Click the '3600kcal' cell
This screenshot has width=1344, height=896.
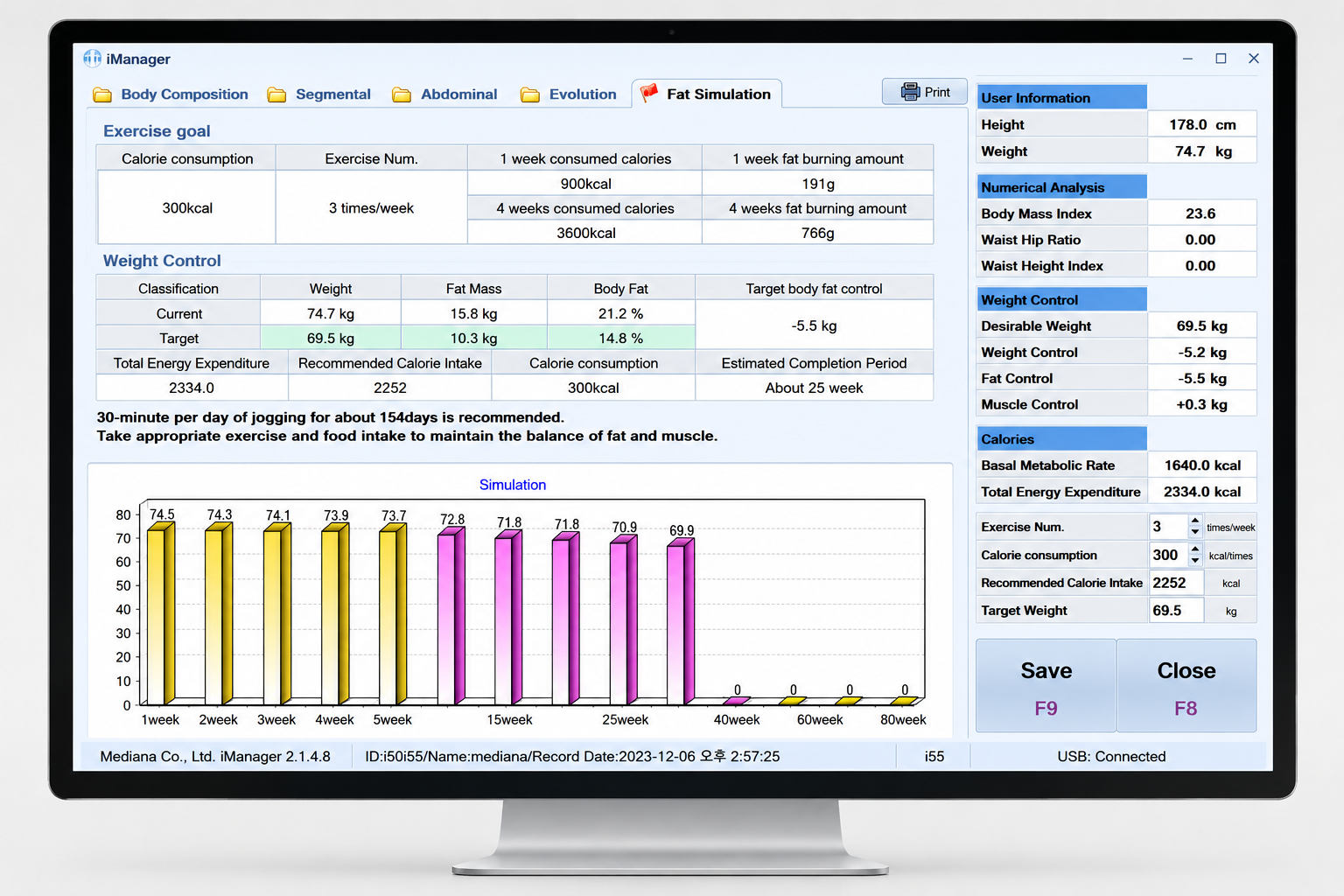point(585,233)
